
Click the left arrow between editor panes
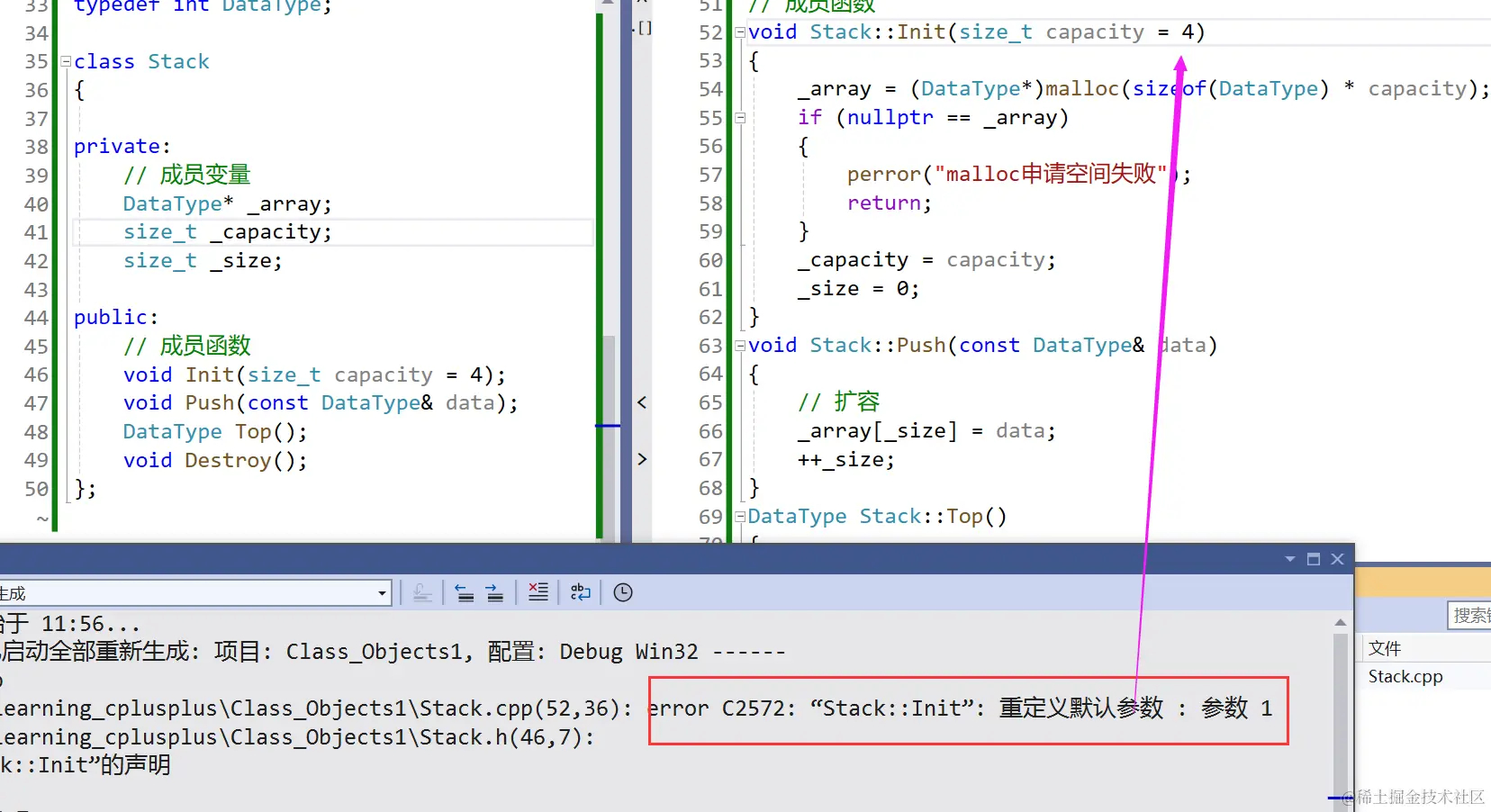(642, 402)
